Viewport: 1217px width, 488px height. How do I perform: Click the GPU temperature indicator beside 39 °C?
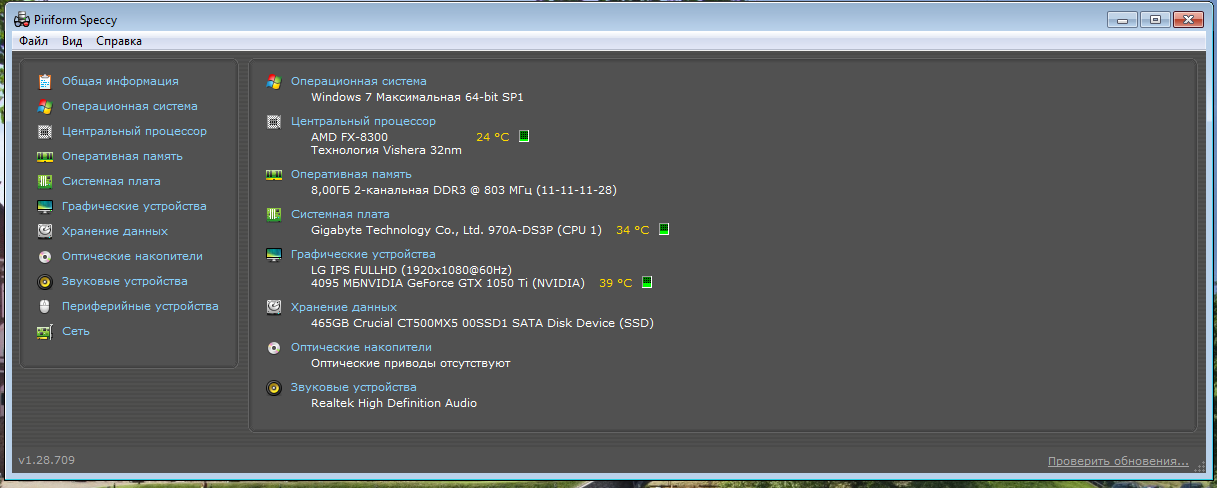(x=647, y=282)
